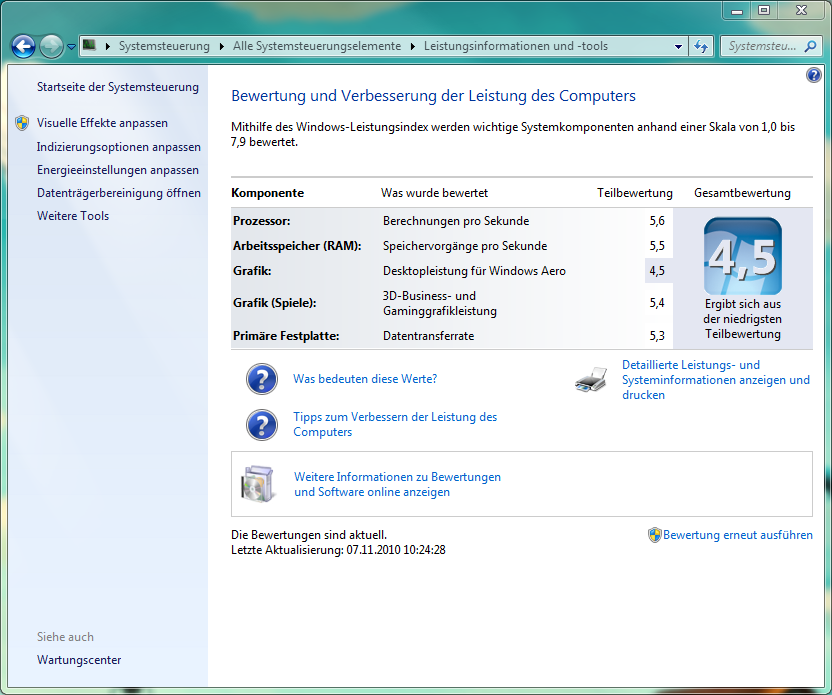Open the address bar history dropdown
This screenshot has height=695, width=832.
coord(678,47)
